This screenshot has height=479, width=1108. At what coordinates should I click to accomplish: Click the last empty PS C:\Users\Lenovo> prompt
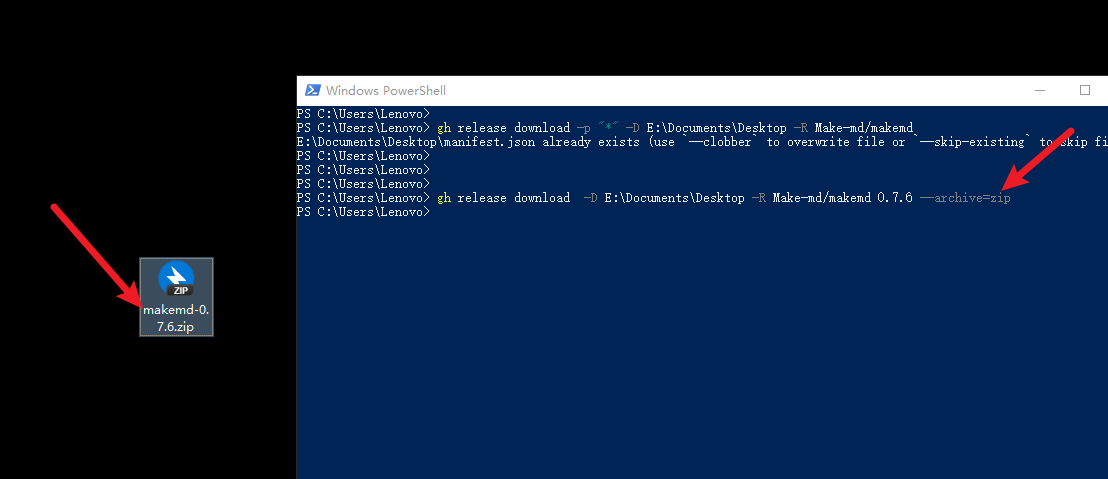[364, 212]
